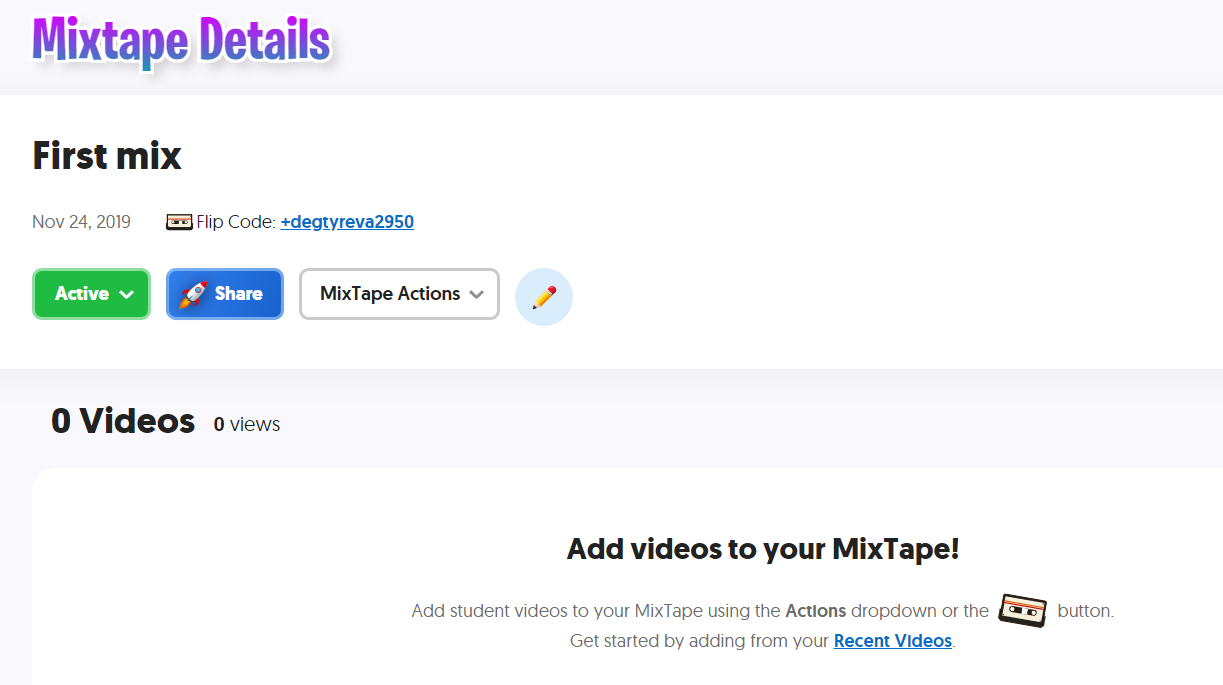The width and height of the screenshot is (1223, 685).
Task: Click the rocket Share button
Action: point(225,294)
